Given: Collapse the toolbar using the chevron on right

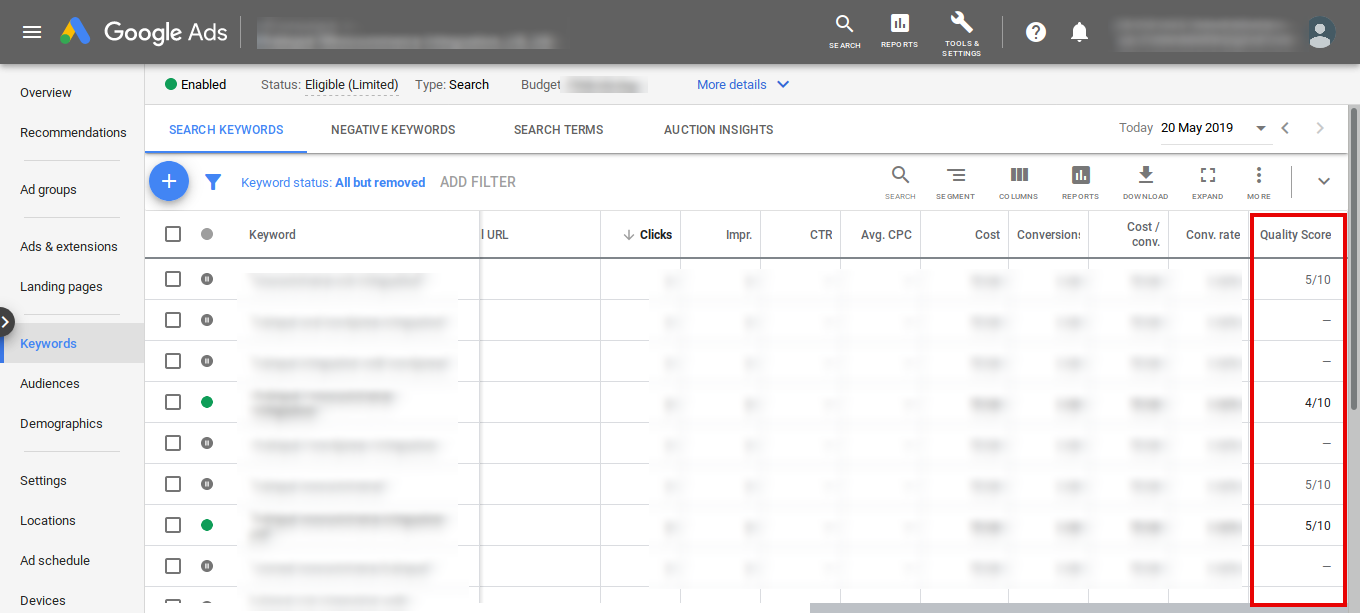Looking at the screenshot, I should [1323, 181].
